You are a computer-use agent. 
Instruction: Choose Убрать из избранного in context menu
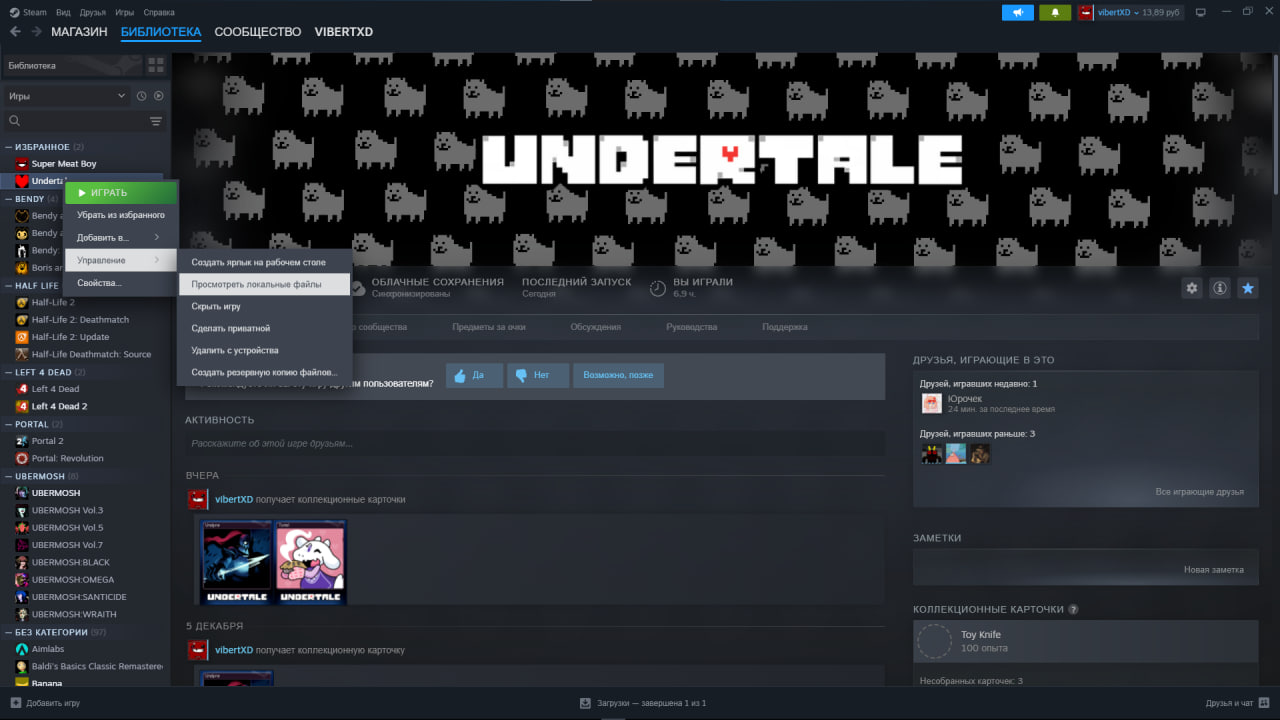coord(120,215)
